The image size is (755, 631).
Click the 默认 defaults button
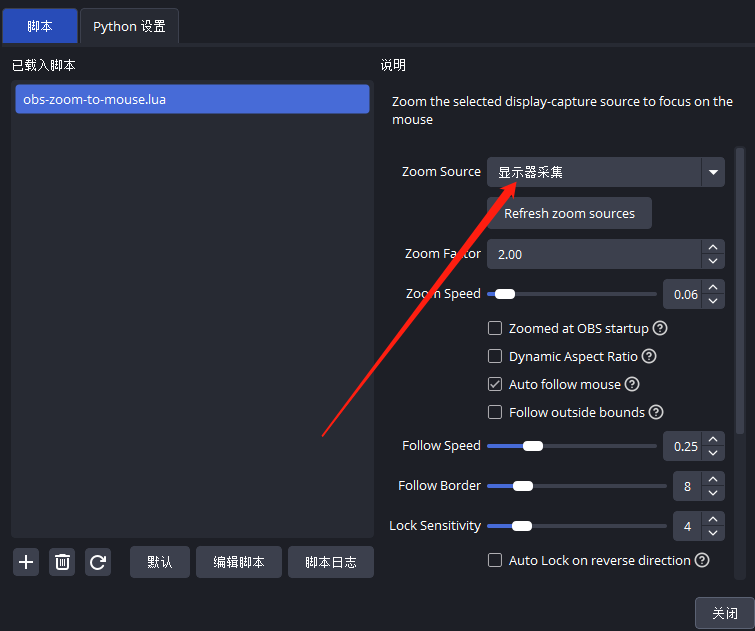160,562
